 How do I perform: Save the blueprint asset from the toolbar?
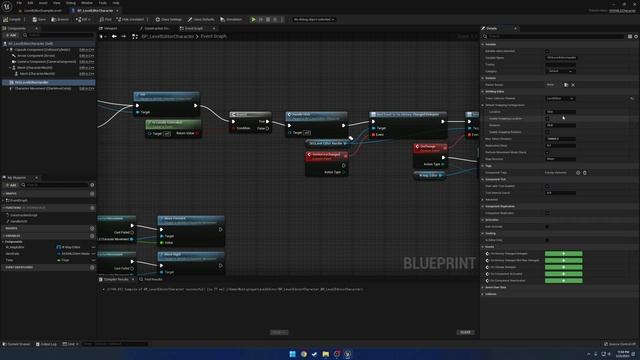click(39, 19)
